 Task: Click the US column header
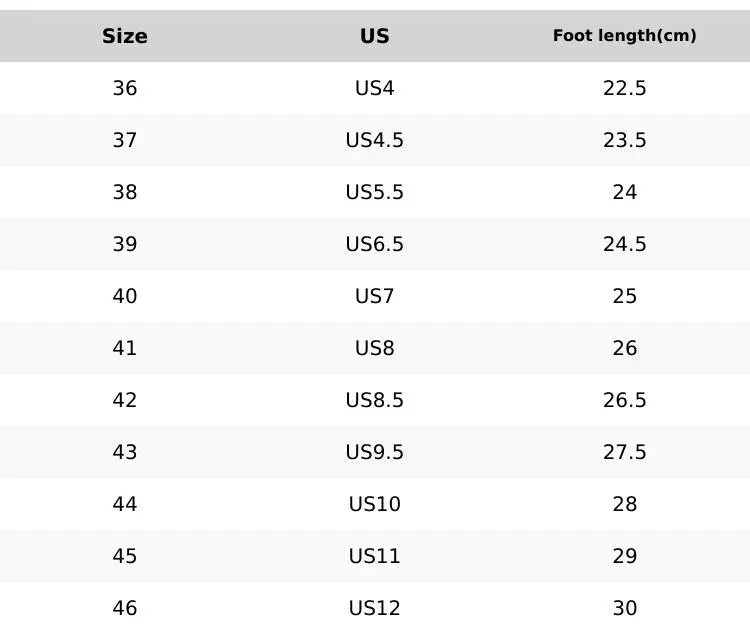375,36
